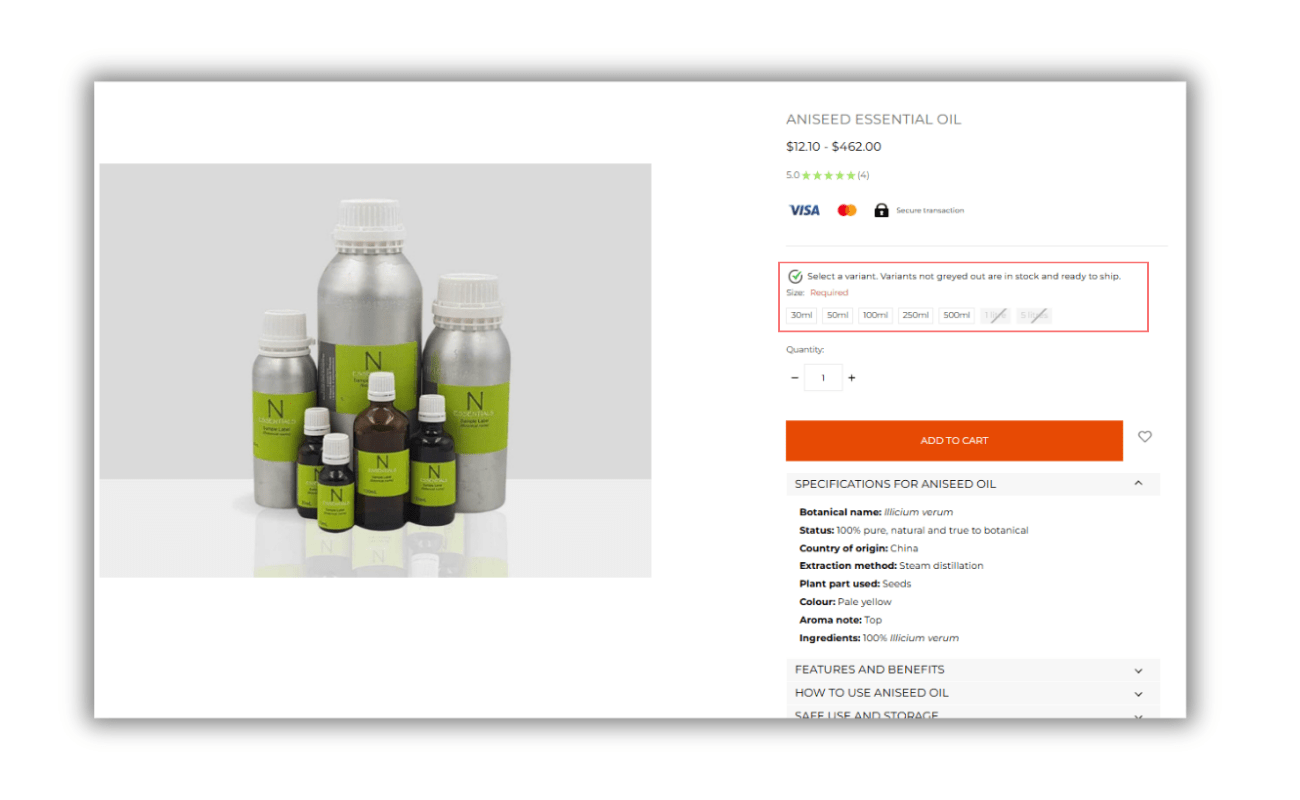Click the secure transaction padlock icon
The image size is (1300, 800).
click(881, 210)
